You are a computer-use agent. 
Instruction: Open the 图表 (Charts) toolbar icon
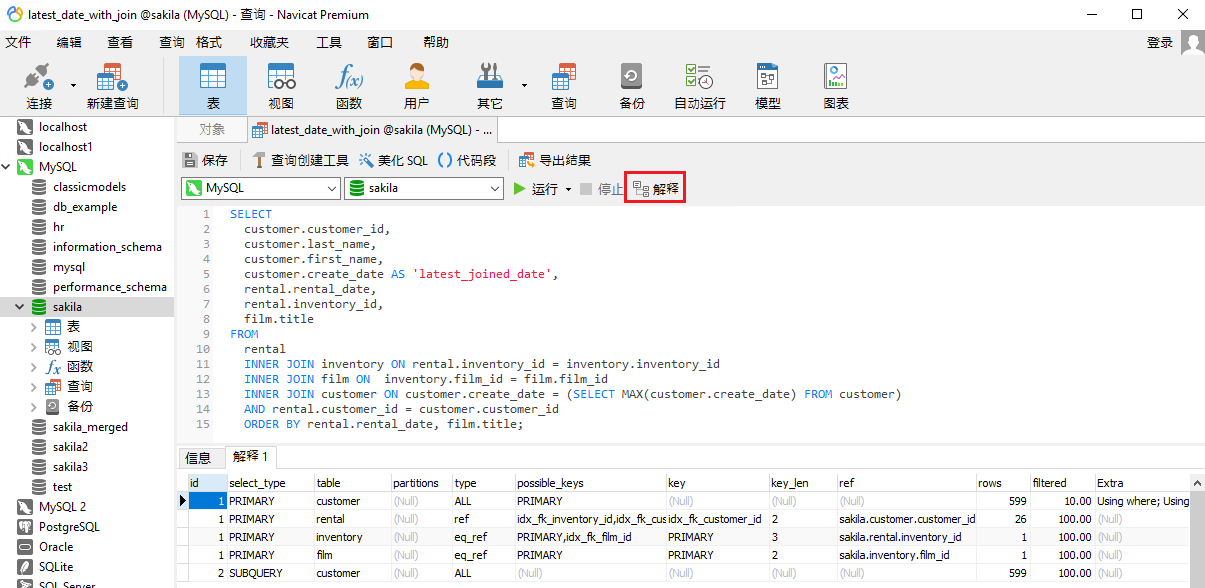coord(836,85)
